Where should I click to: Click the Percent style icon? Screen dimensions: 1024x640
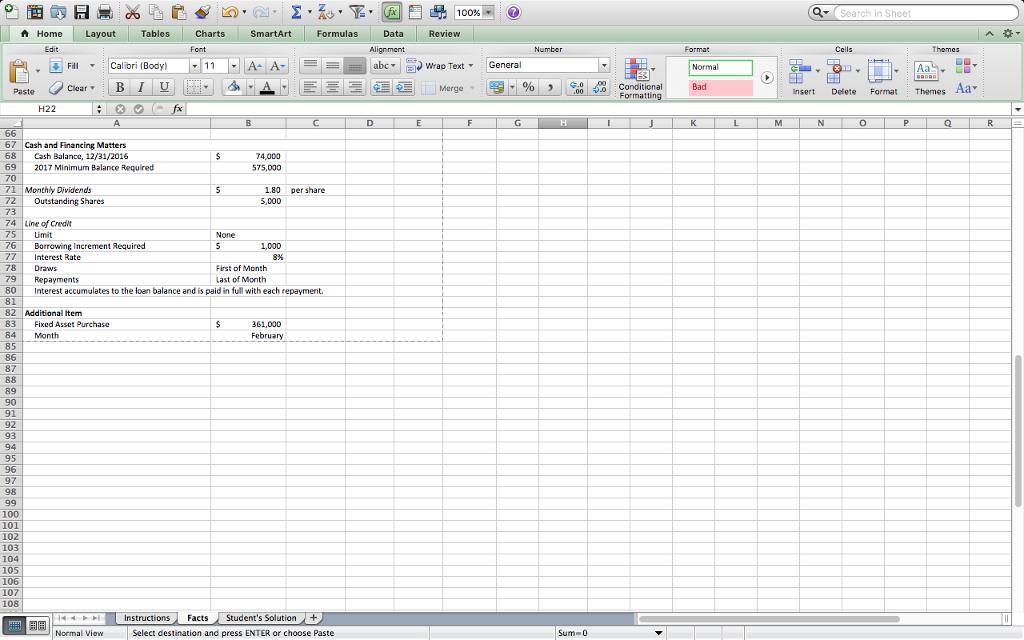pos(528,88)
